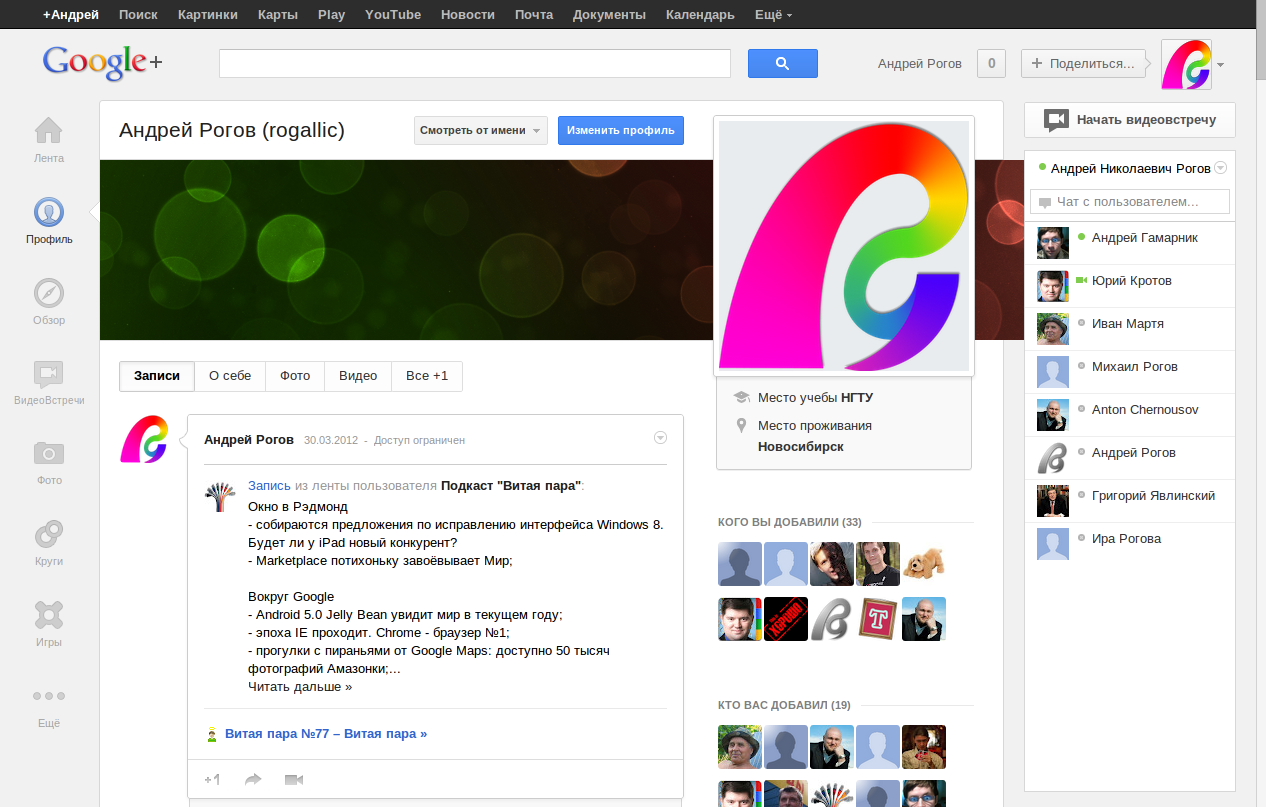Open the account menu arrow next to avatar
Screen dimensions: 1266x807
1221,65
